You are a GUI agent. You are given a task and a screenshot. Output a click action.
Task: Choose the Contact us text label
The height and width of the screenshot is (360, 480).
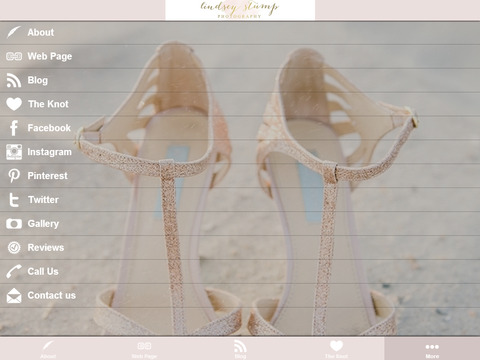pos(52,295)
